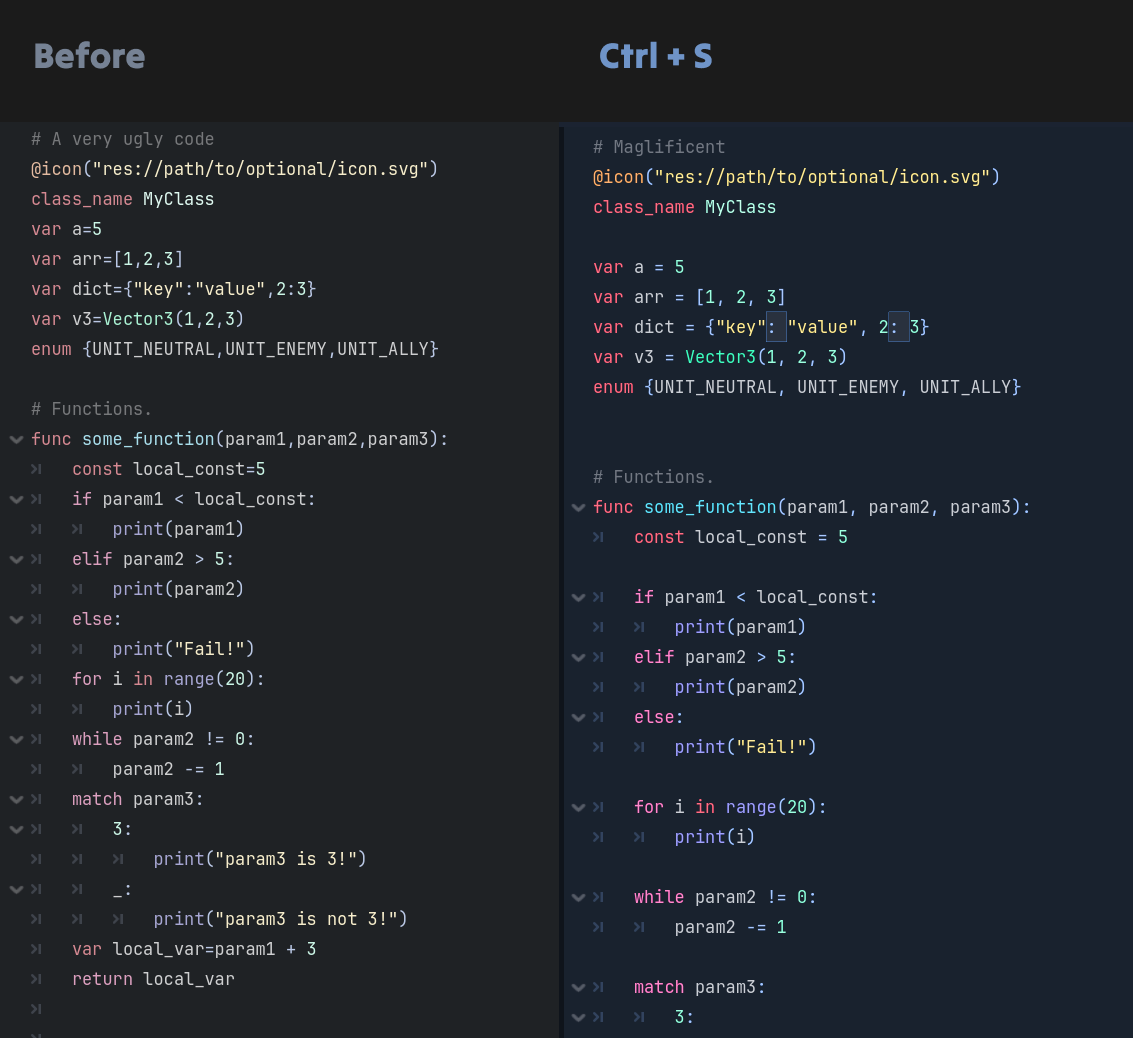The height and width of the screenshot is (1038, 1133).
Task: Collapse the while loop in the Before panel
Action: click(16, 739)
